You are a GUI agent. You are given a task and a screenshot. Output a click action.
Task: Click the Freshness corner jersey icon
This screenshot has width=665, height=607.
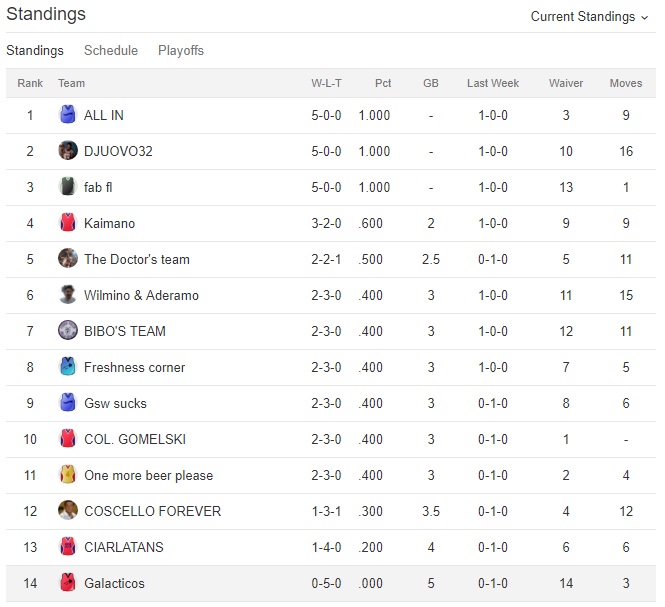[x=68, y=367]
